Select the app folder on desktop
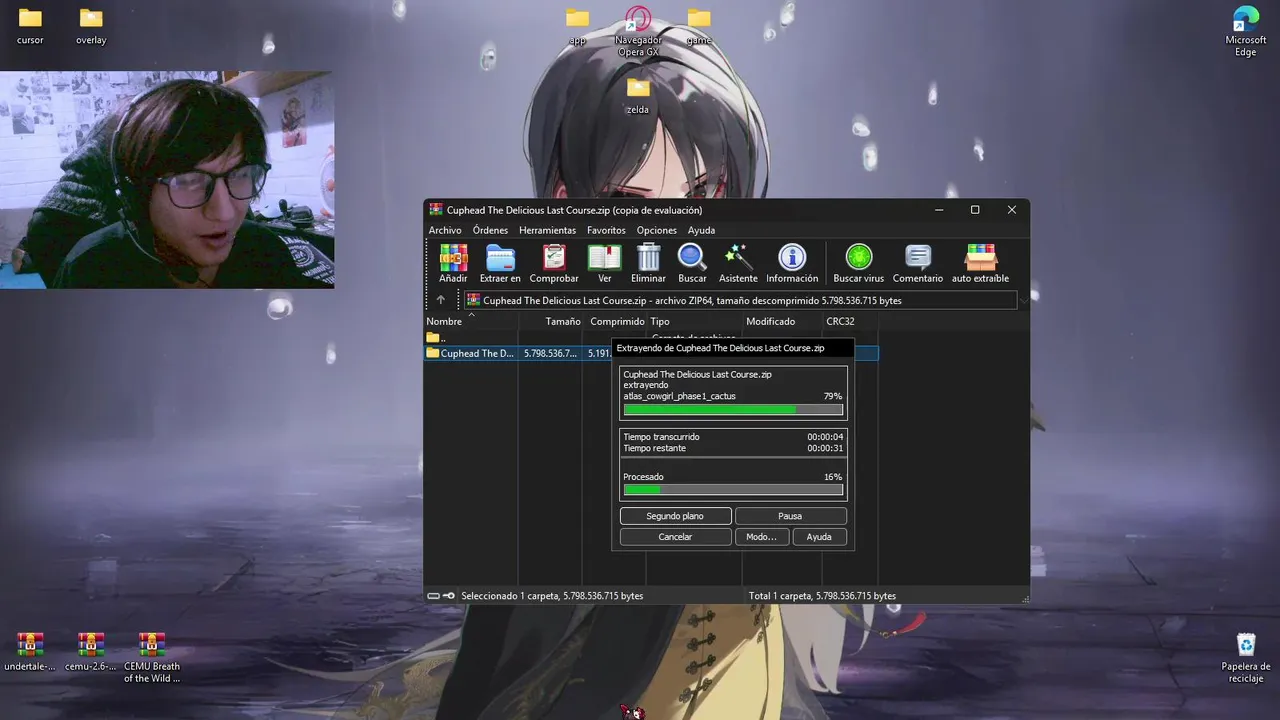1280x720 pixels. click(577, 27)
